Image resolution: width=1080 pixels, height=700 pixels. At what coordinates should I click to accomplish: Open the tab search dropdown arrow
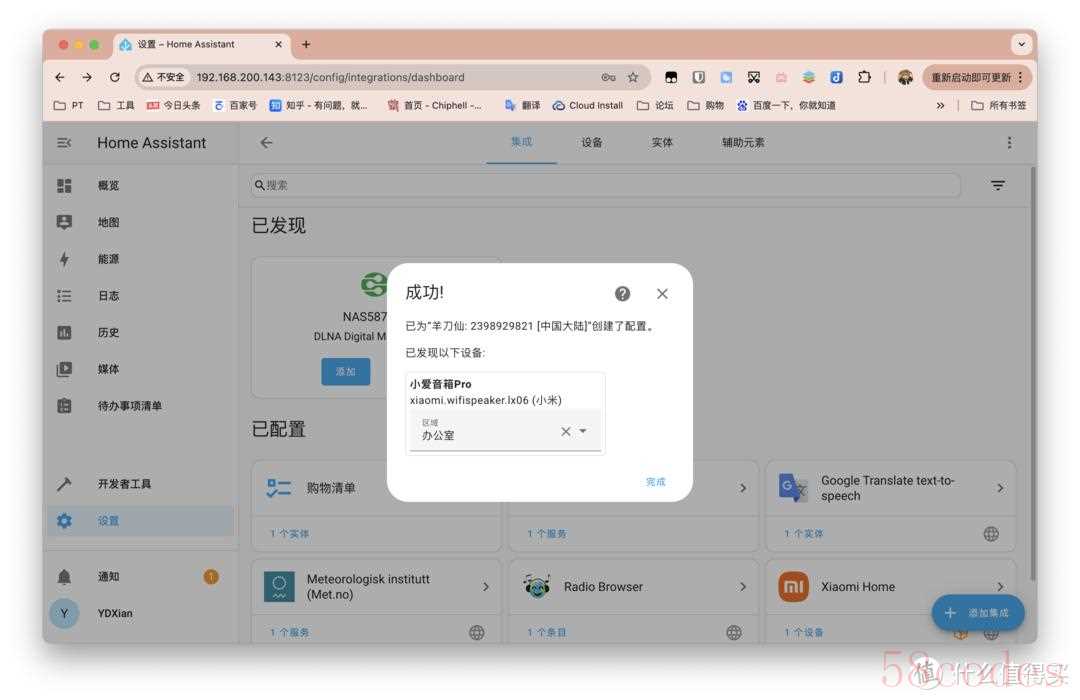pos(1021,44)
